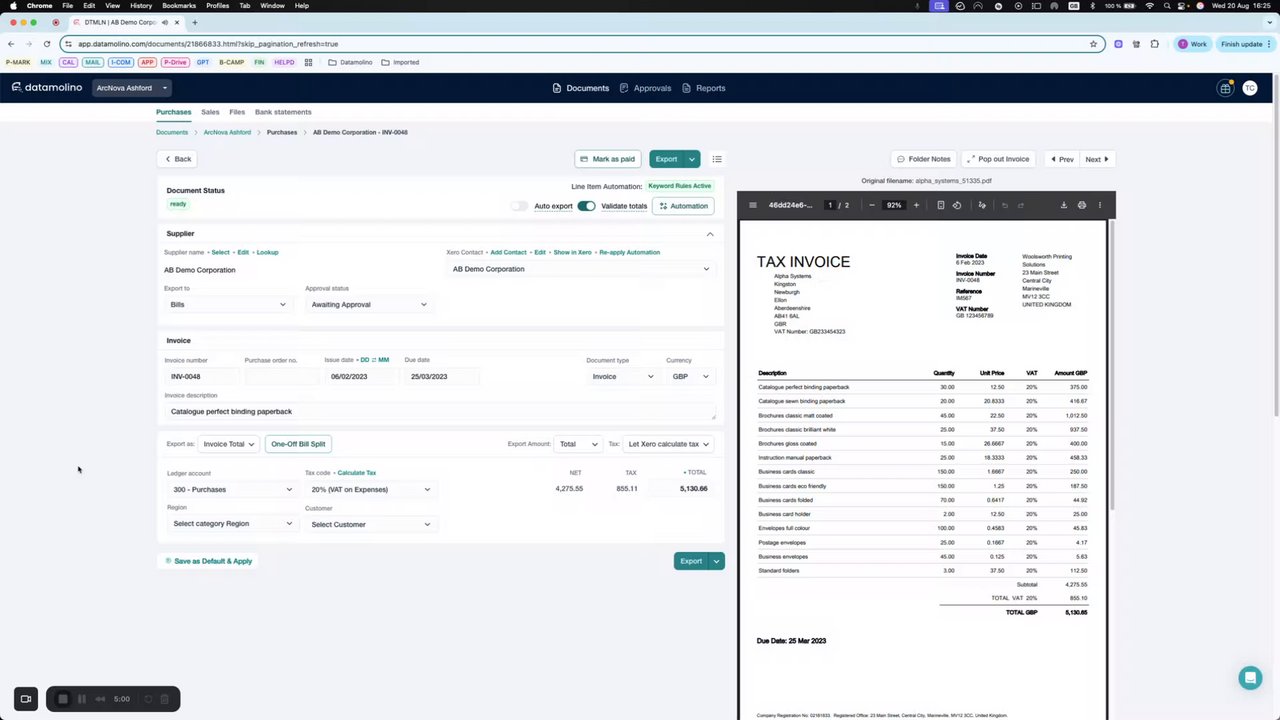Screen dimensions: 1280x720
Task: Open PDF viewer more actions menu
Action: point(1100,205)
